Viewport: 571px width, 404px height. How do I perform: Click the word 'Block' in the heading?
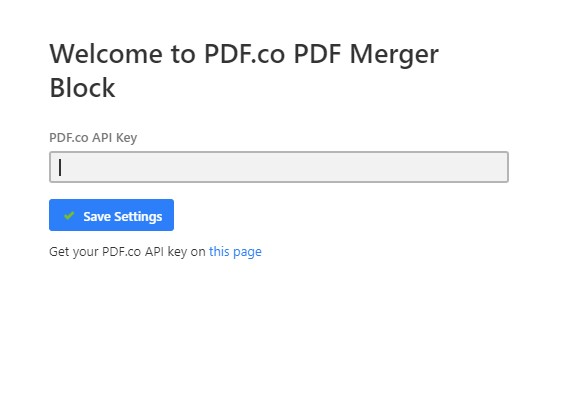click(x=82, y=88)
